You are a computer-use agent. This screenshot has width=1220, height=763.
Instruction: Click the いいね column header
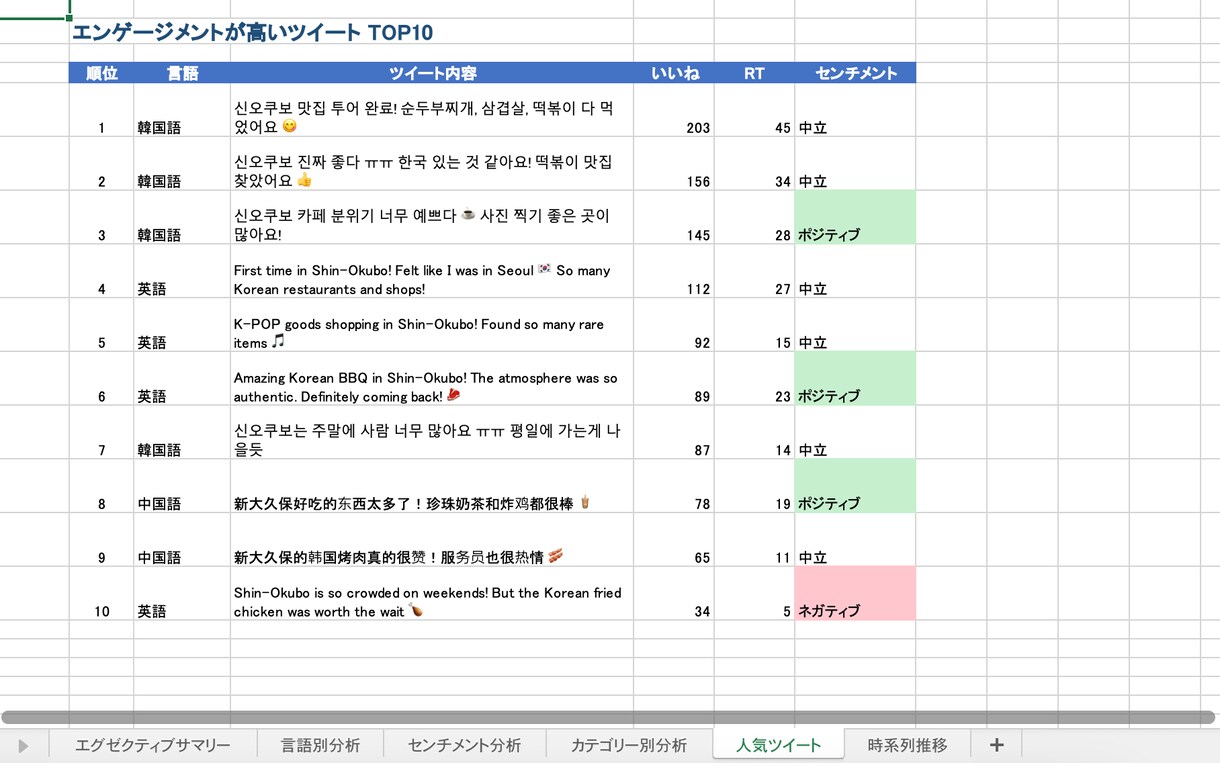[674, 73]
